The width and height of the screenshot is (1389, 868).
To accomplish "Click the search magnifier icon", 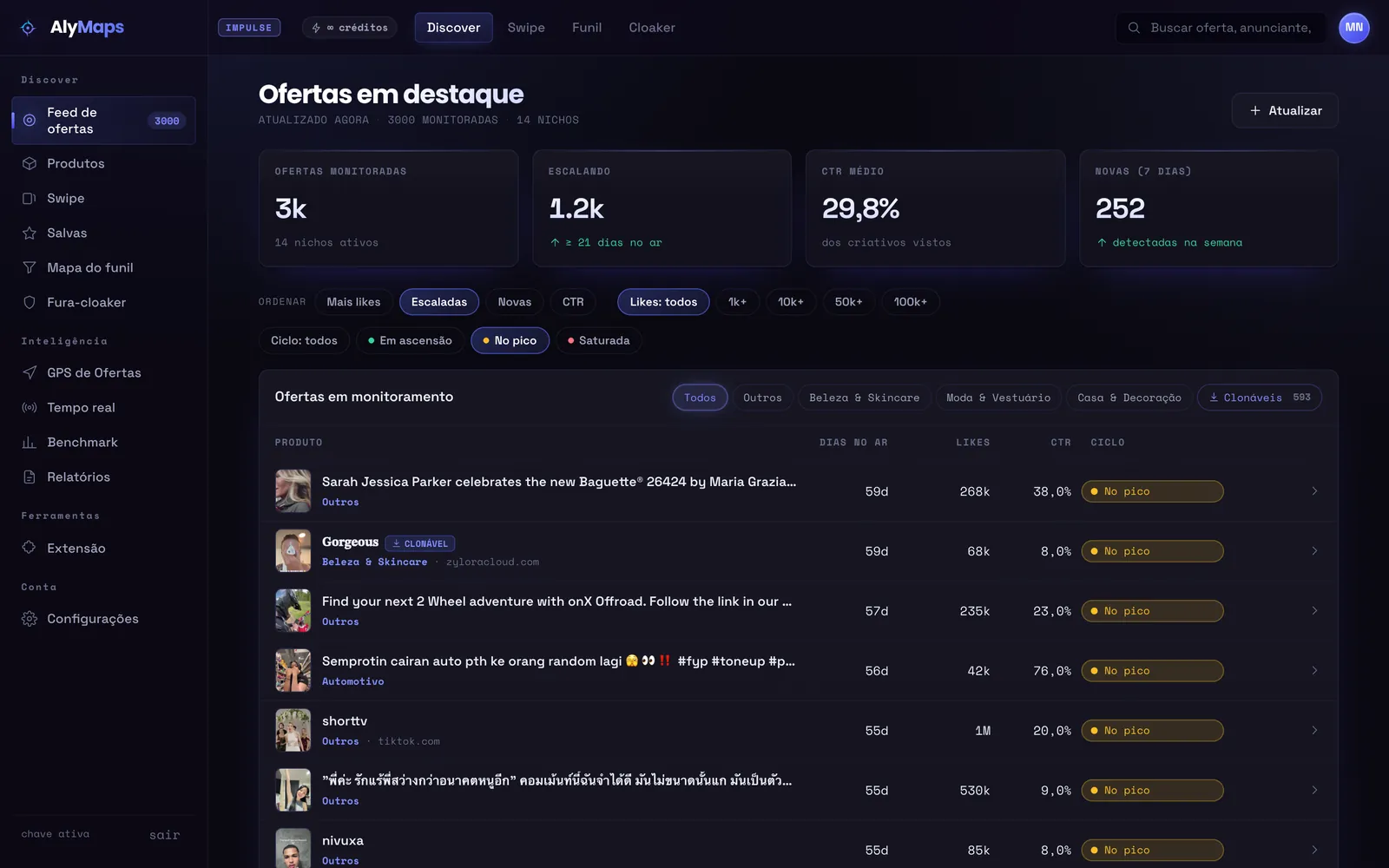I will point(1134,28).
